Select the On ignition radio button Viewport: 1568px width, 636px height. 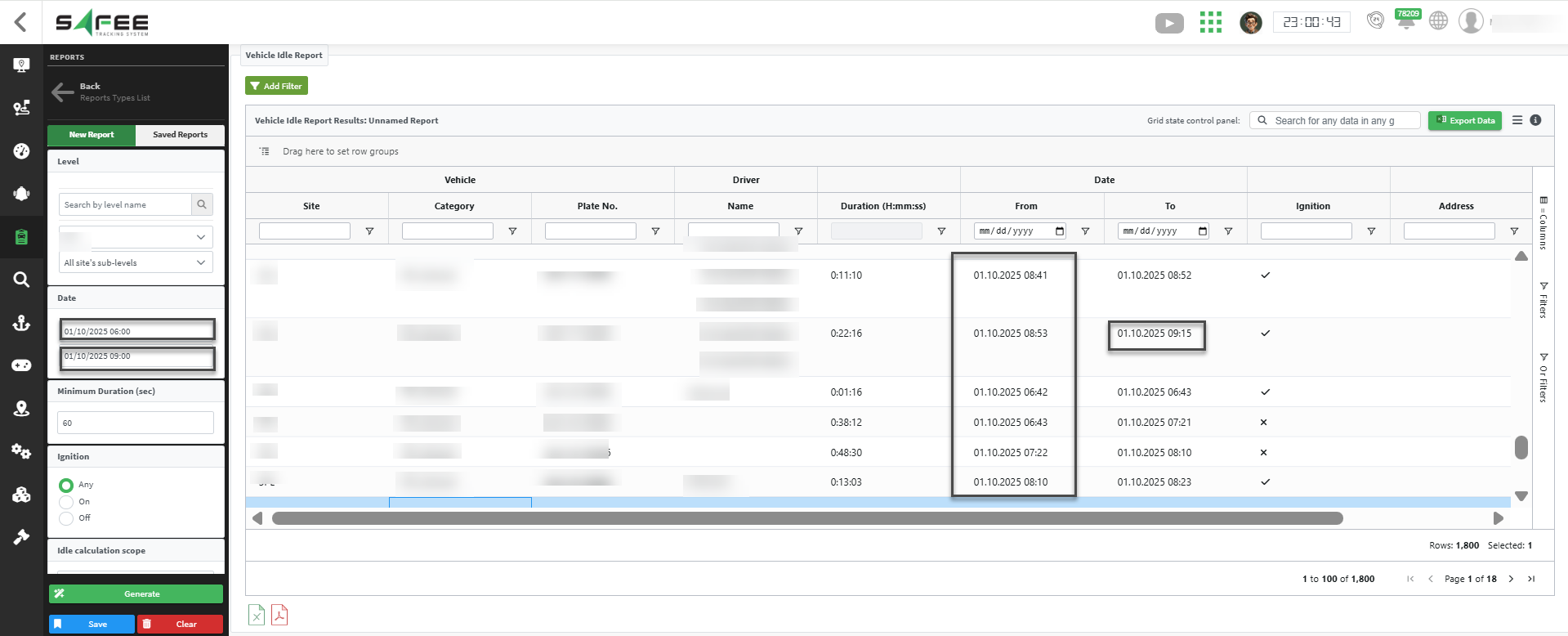pyautogui.click(x=66, y=502)
